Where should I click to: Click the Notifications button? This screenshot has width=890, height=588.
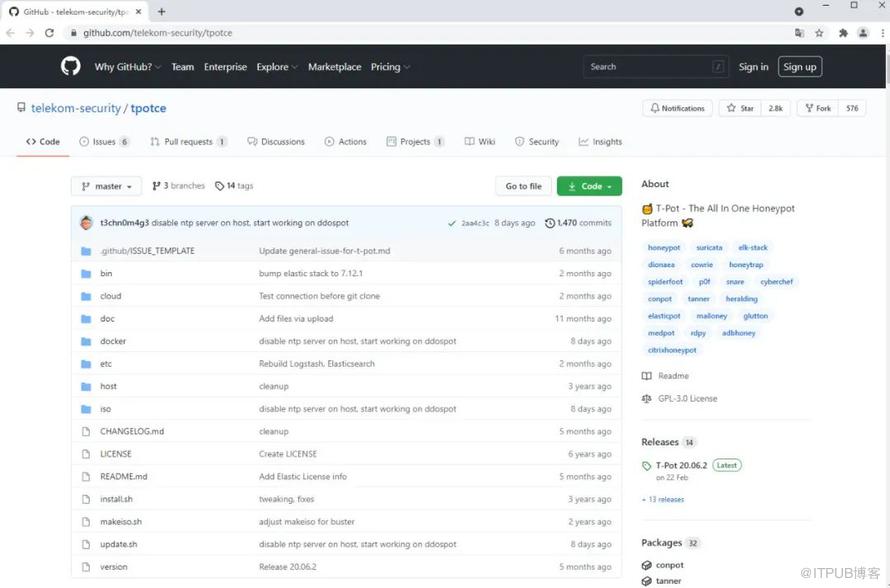click(677, 108)
